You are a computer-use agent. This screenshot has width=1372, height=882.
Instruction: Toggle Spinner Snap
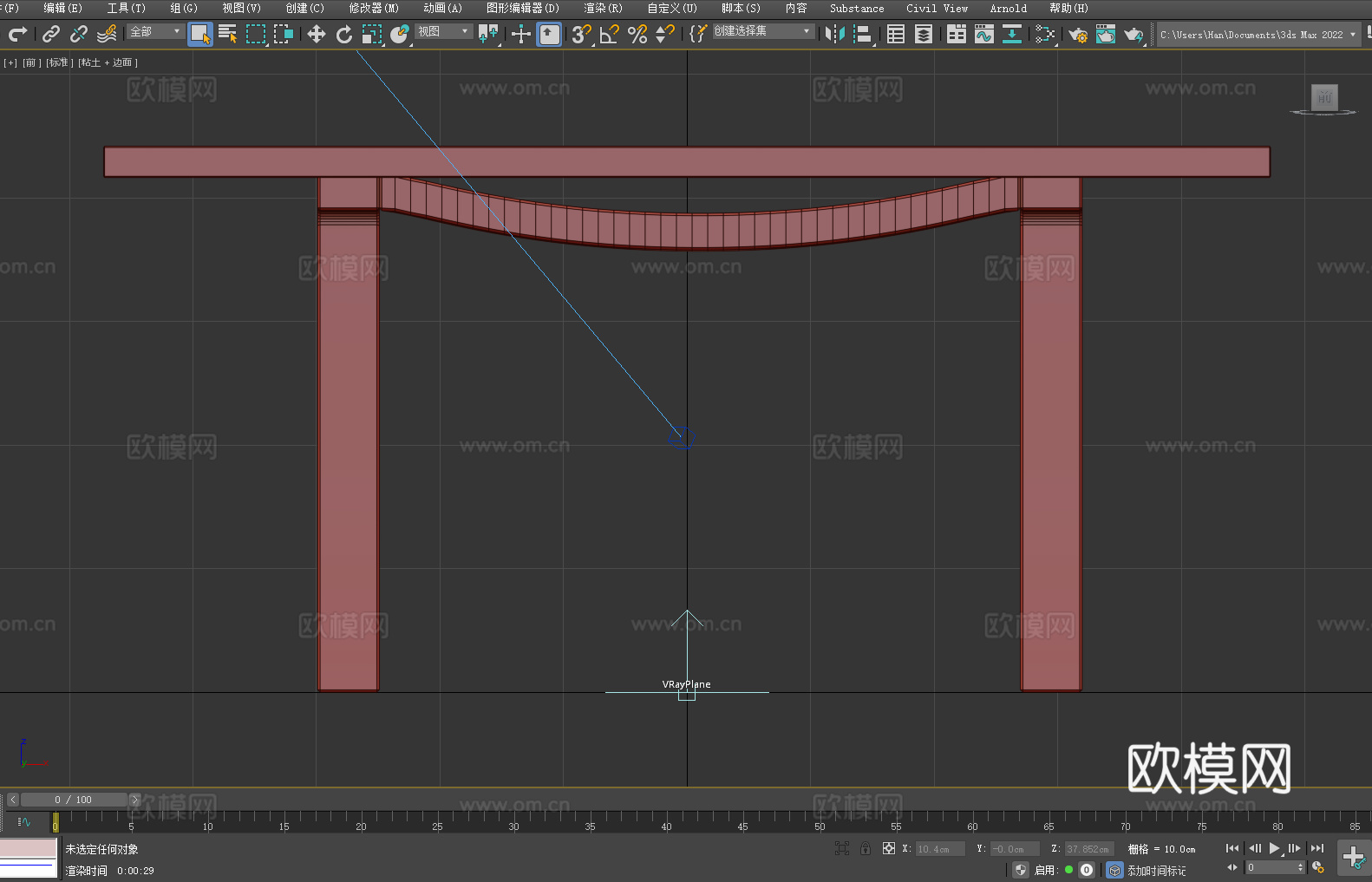665,34
